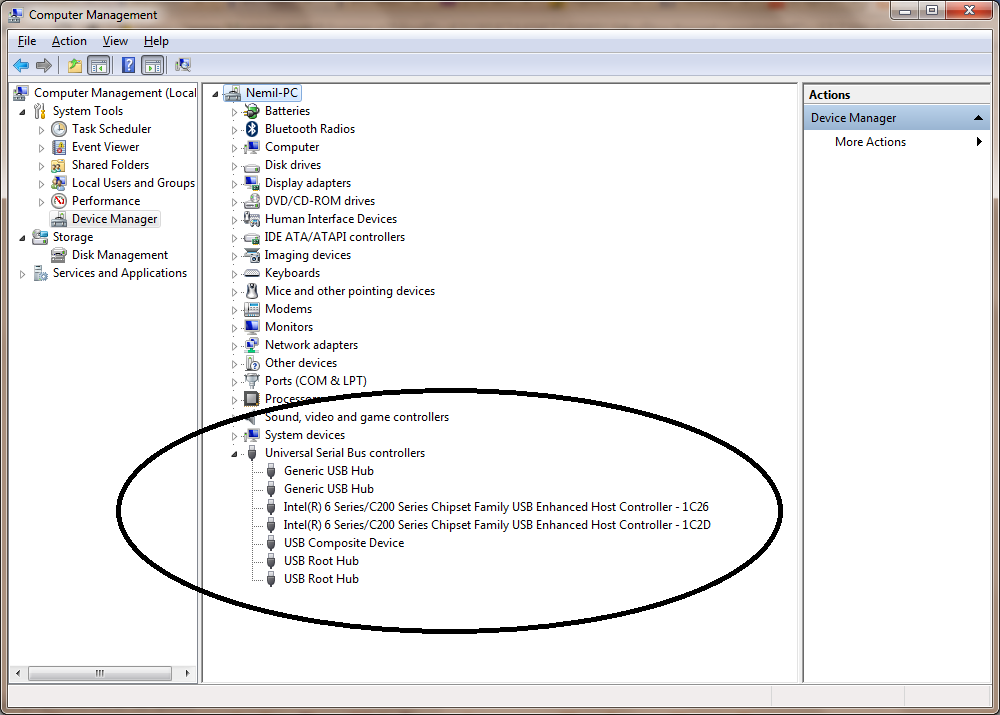1000x715 pixels.
Task: Expand the Network adapters category
Action: pos(235,344)
